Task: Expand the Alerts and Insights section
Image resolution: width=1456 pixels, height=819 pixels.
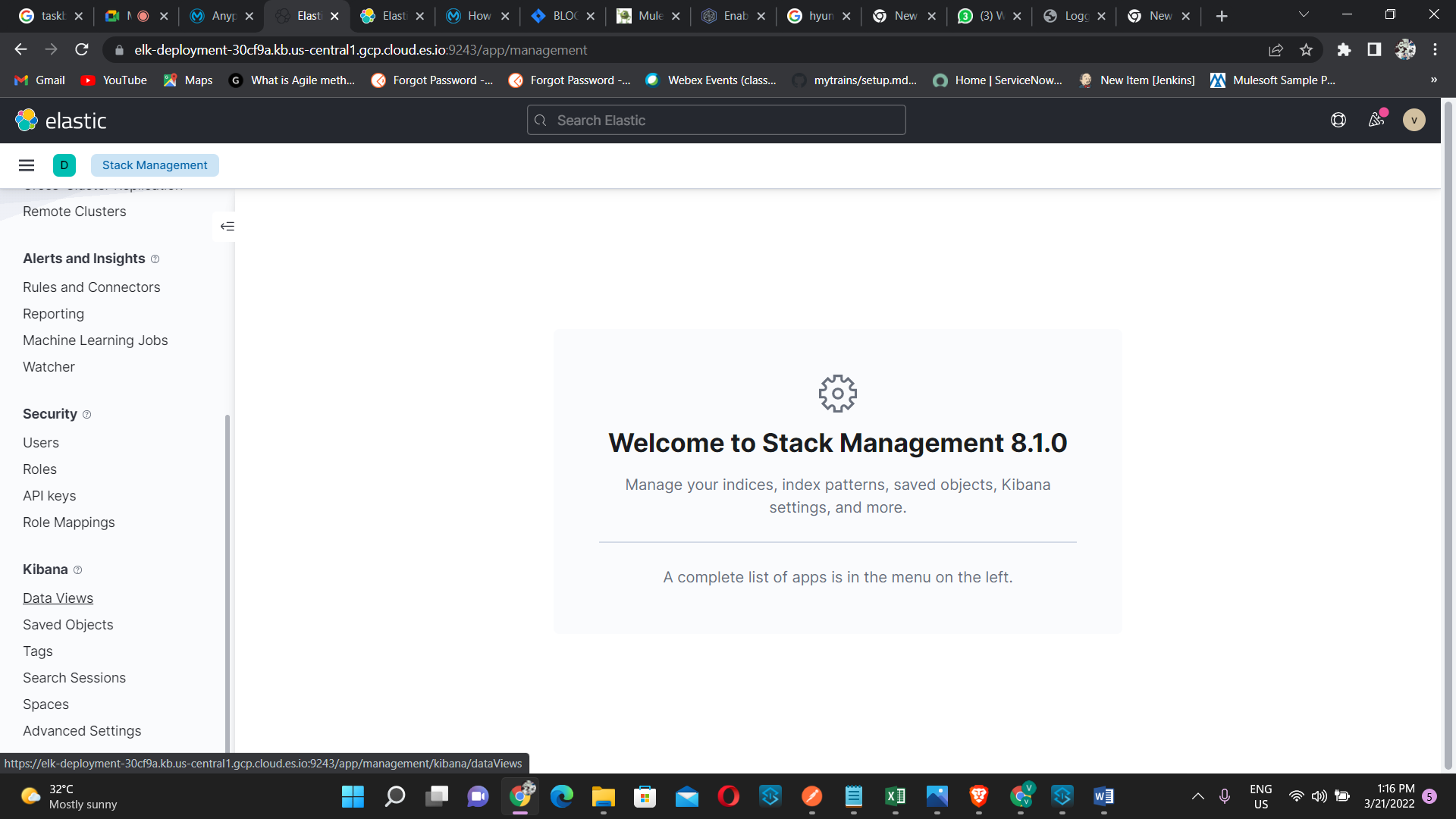Action: pyautogui.click(x=83, y=258)
